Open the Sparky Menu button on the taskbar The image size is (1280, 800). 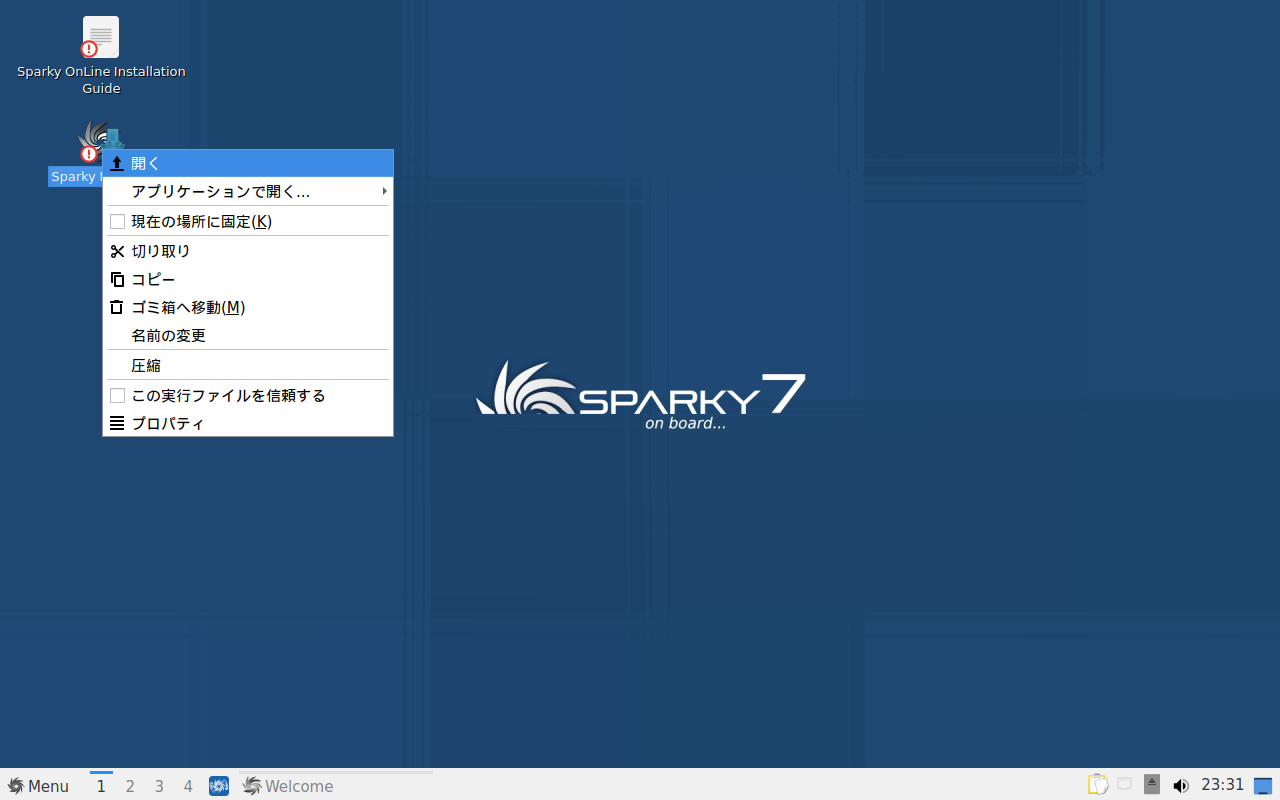(38, 786)
